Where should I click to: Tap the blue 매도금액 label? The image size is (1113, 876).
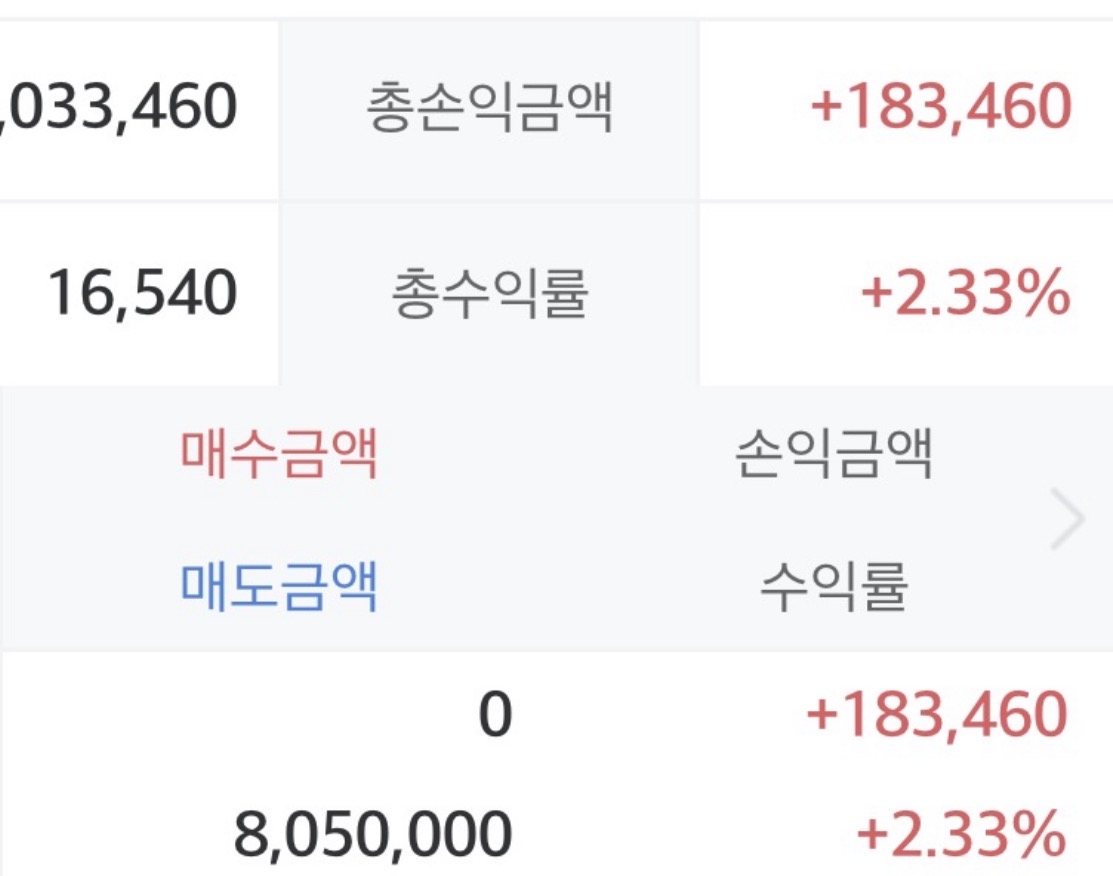tap(279, 586)
